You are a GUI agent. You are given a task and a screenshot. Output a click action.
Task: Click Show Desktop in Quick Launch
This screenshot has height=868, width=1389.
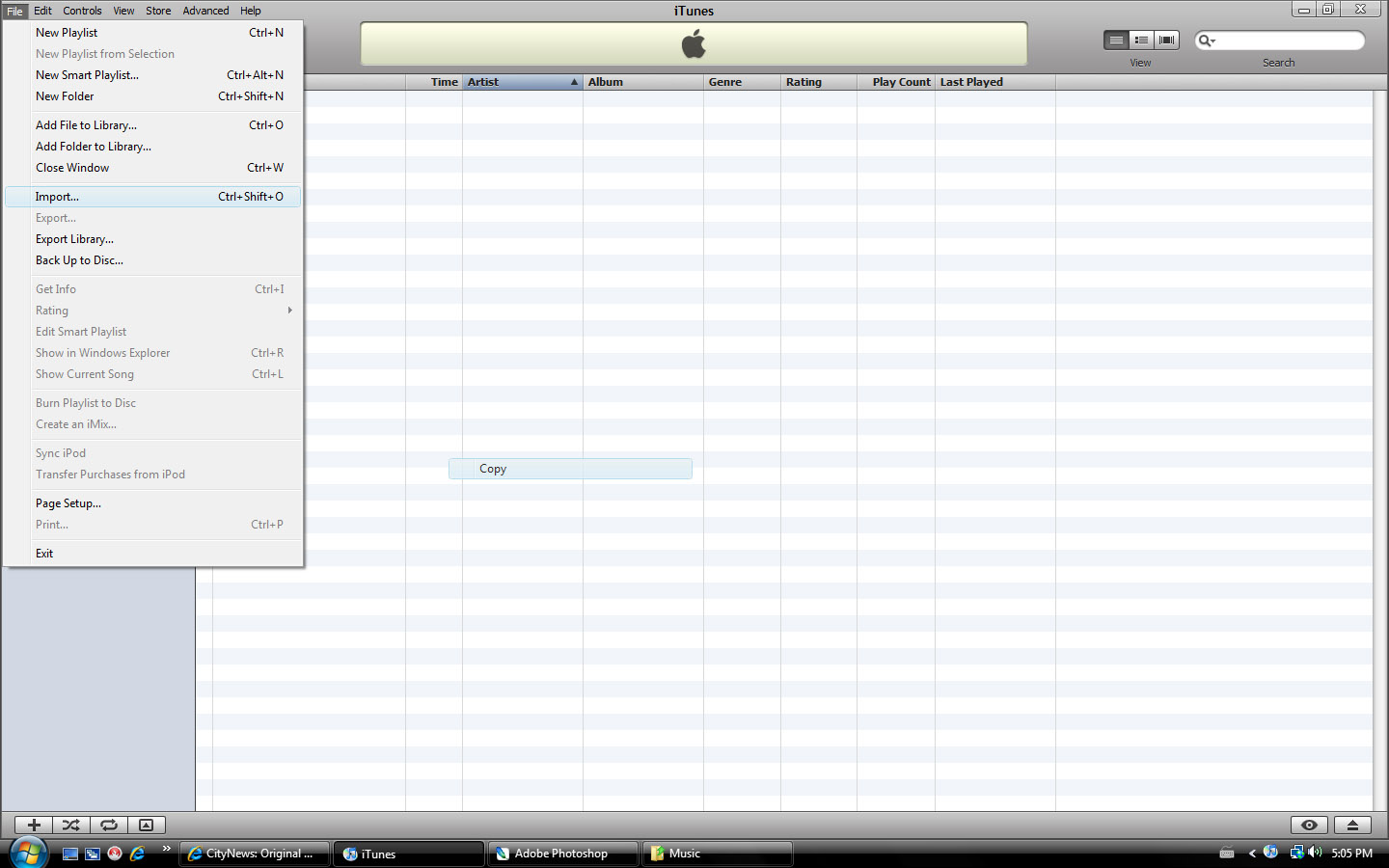[70, 854]
